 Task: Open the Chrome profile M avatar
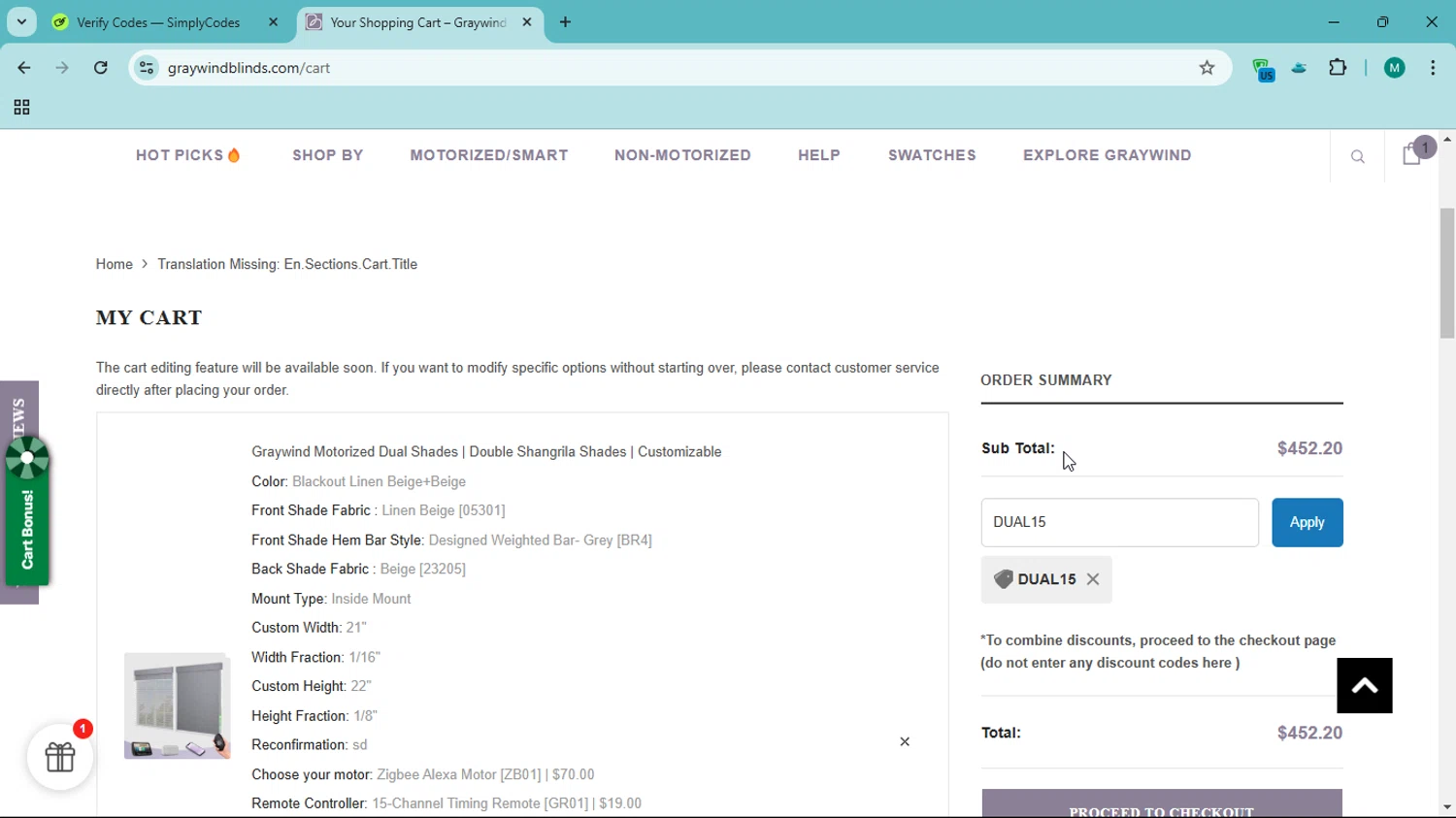pos(1395,68)
